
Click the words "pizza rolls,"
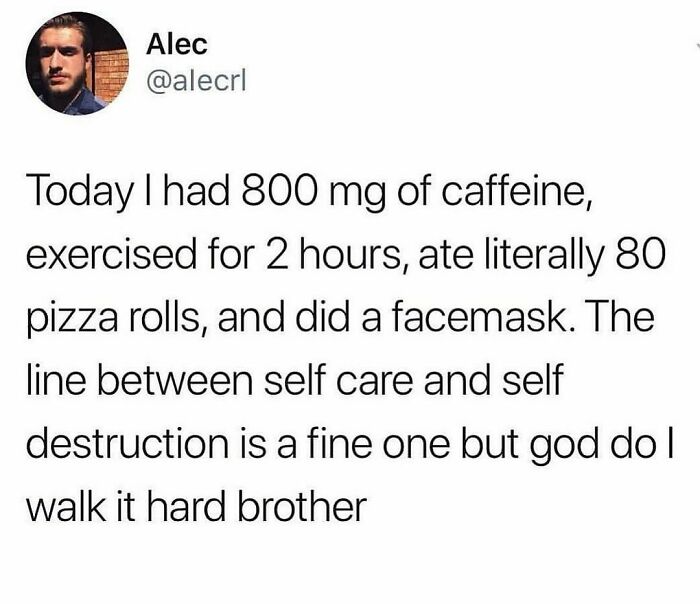118,318
